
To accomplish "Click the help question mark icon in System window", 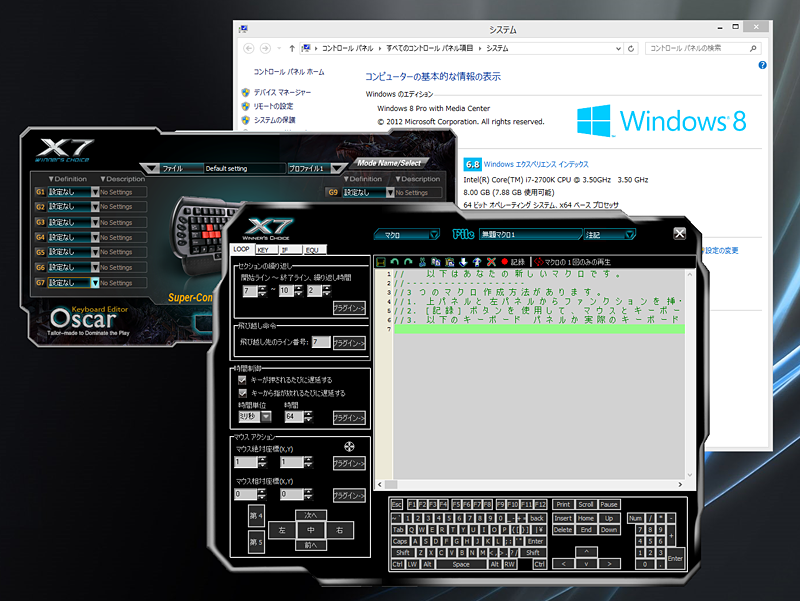I will (762, 65).
